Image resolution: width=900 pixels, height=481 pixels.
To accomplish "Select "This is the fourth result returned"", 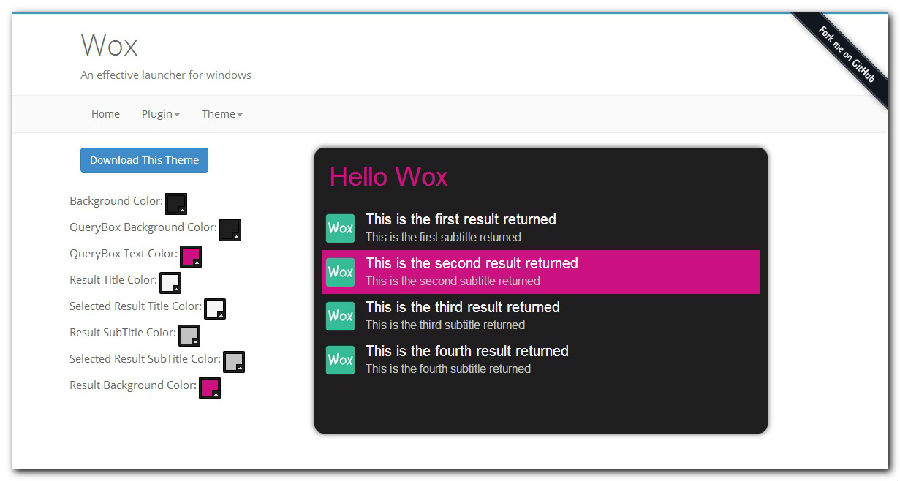I will [467, 351].
